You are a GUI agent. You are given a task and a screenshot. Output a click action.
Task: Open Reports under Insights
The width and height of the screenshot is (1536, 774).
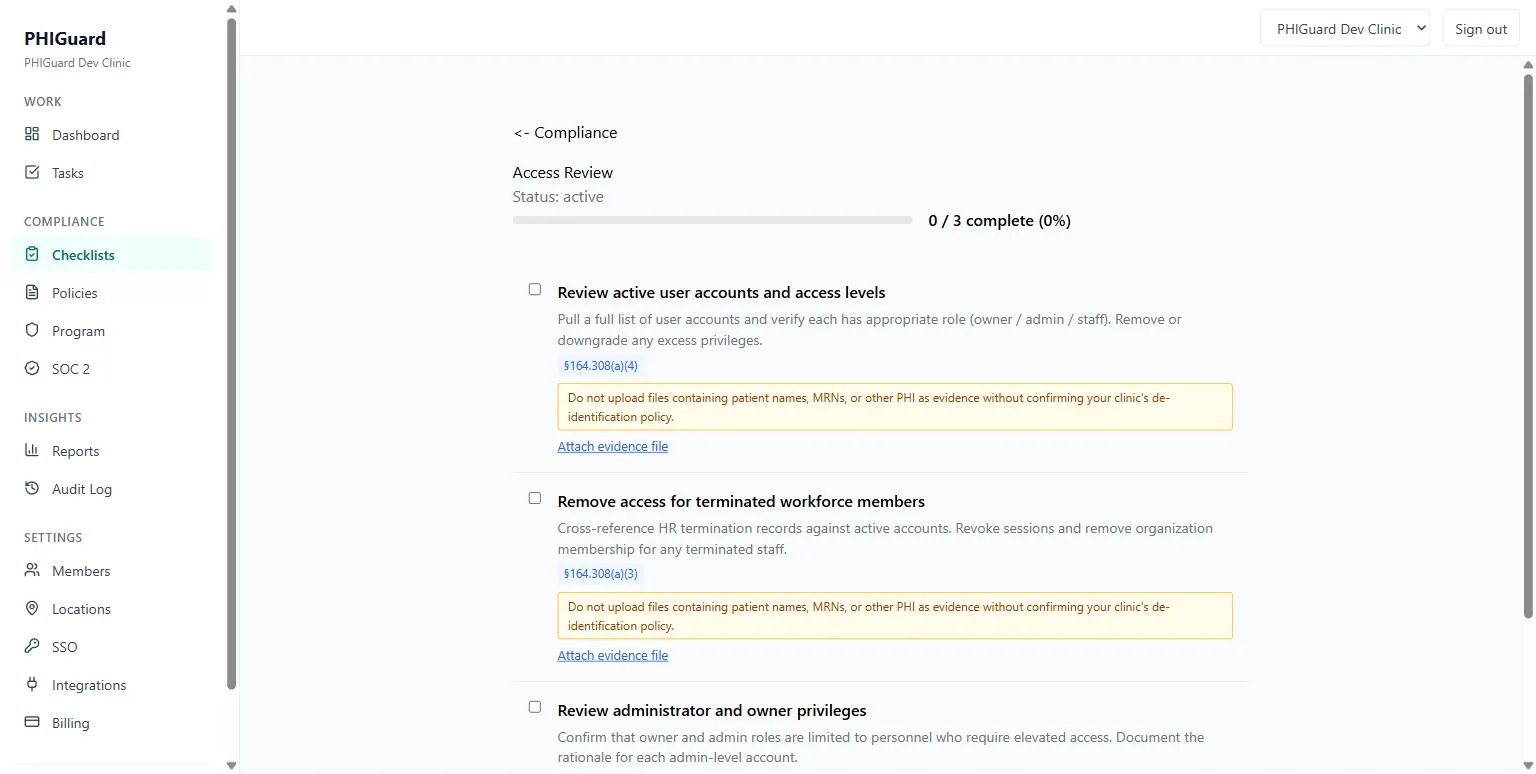coord(112,451)
